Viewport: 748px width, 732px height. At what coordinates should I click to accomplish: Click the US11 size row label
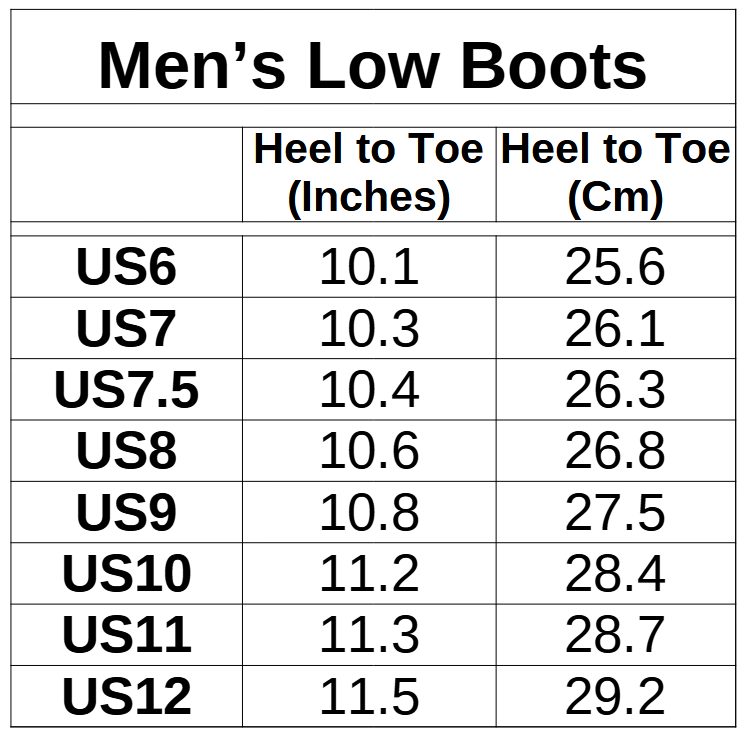127,635
